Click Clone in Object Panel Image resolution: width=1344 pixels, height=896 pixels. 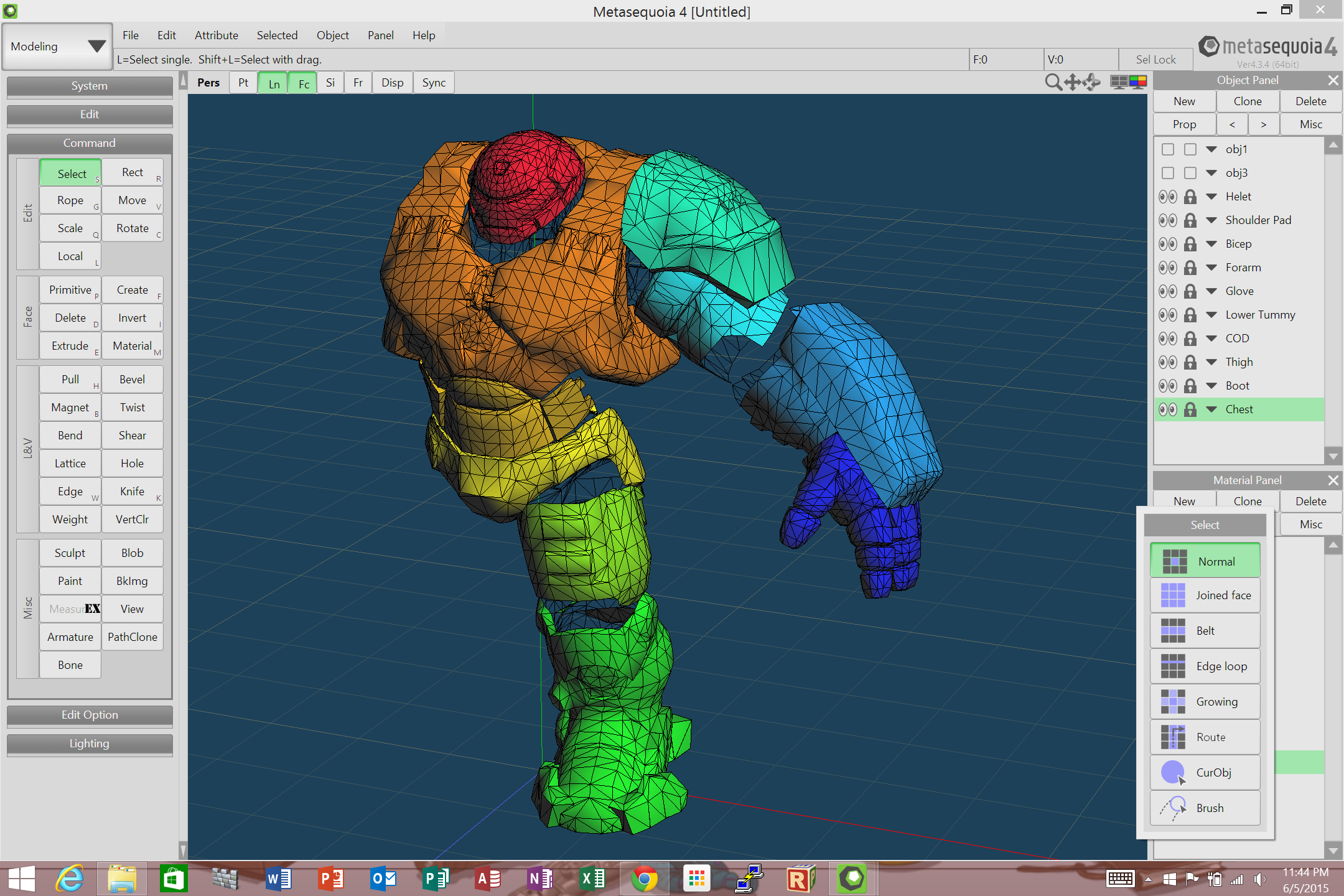pos(1248,101)
